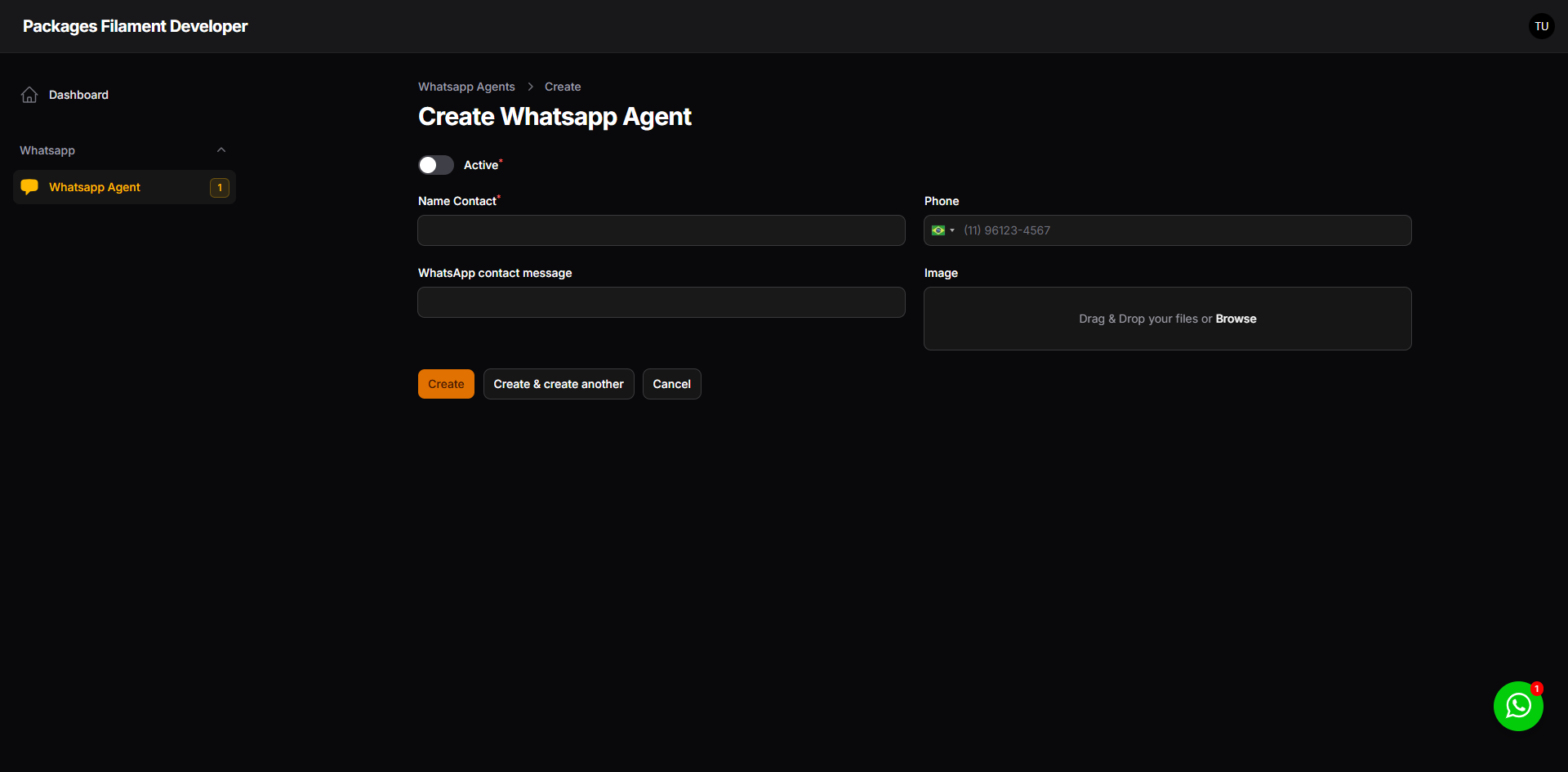Click the green WhatsApp floating chat button
1568x772 pixels.
tap(1518, 706)
